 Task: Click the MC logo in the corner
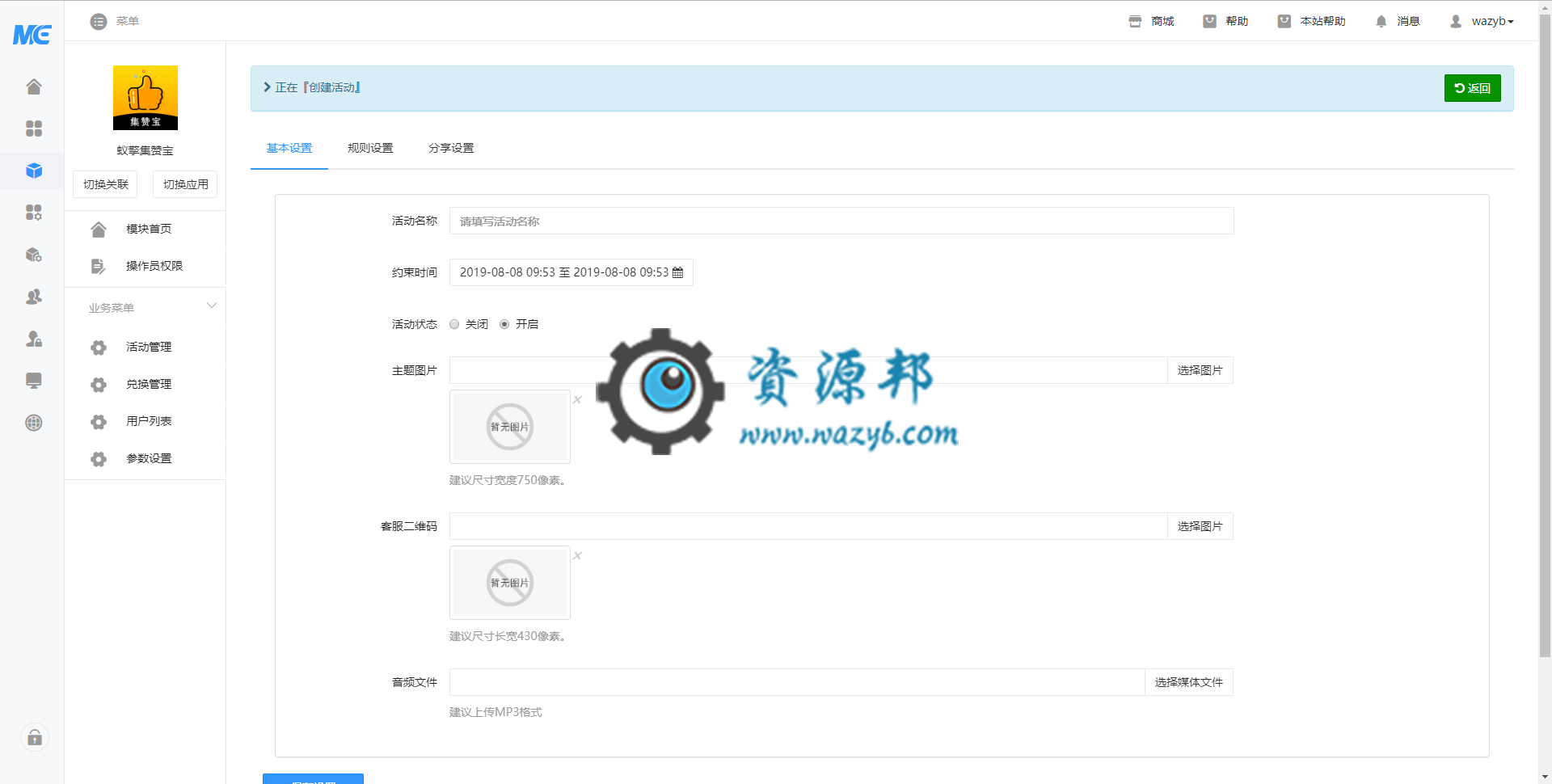tap(32, 34)
